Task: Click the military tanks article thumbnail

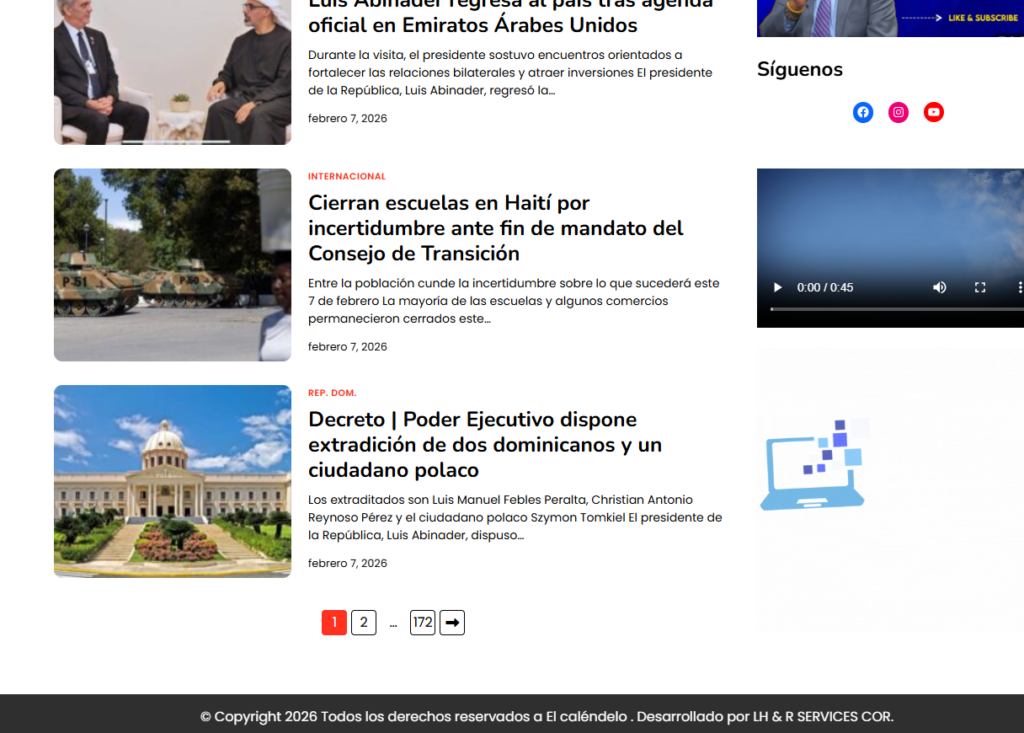Action: coord(172,265)
